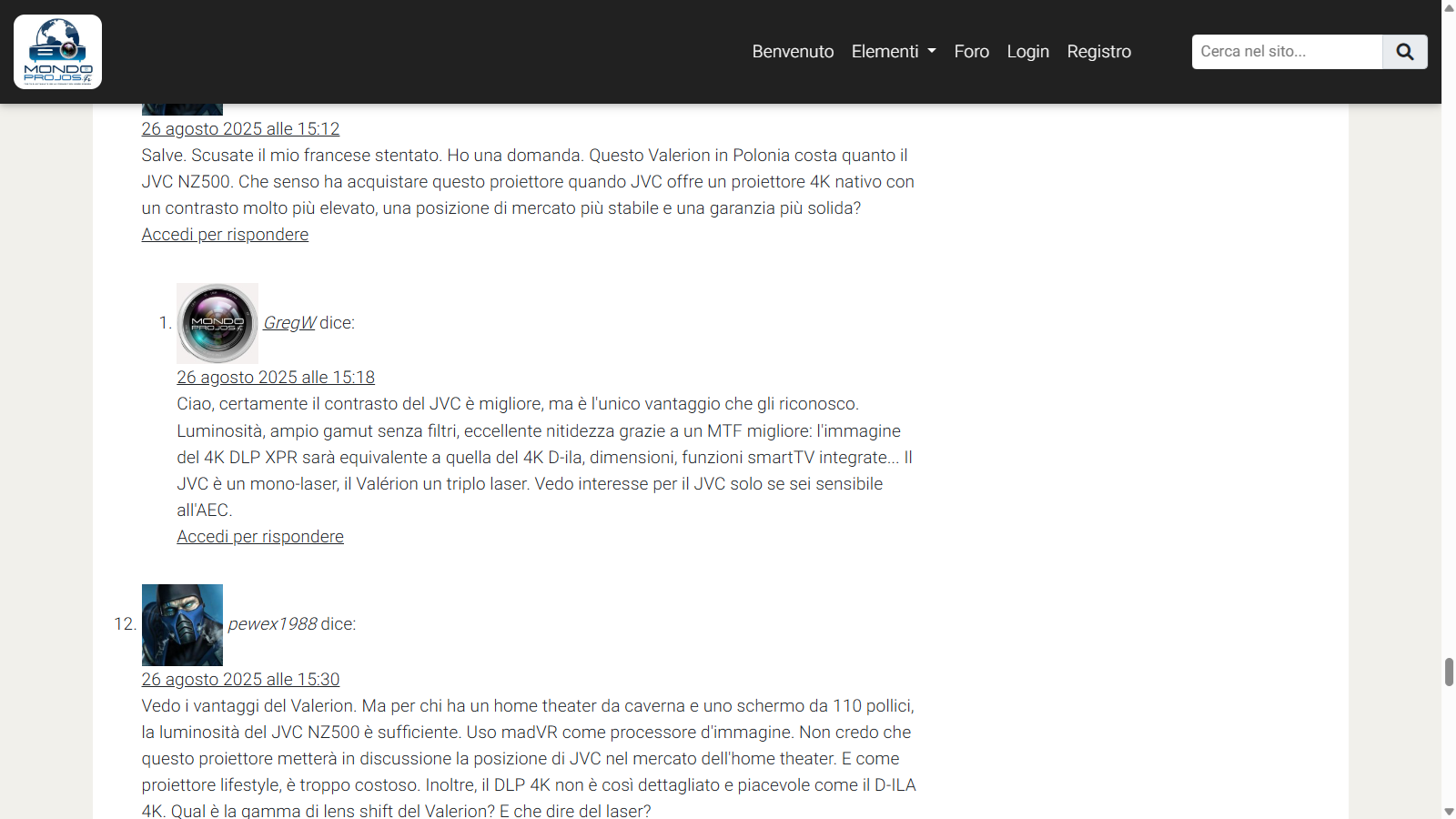Screen dimensions: 1456x819
Task: Click the text 'Ciao, certamente il contrasto del JVC'
Action: (x=319, y=404)
